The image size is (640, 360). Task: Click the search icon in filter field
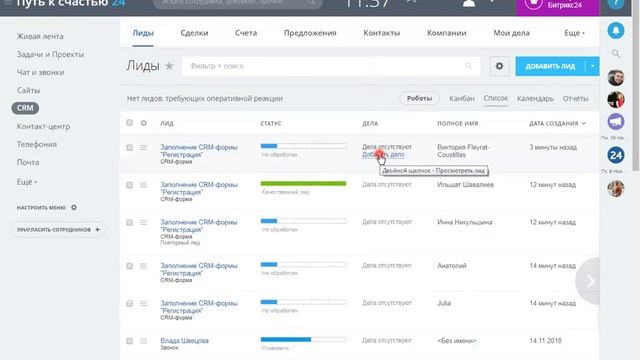(468, 66)
